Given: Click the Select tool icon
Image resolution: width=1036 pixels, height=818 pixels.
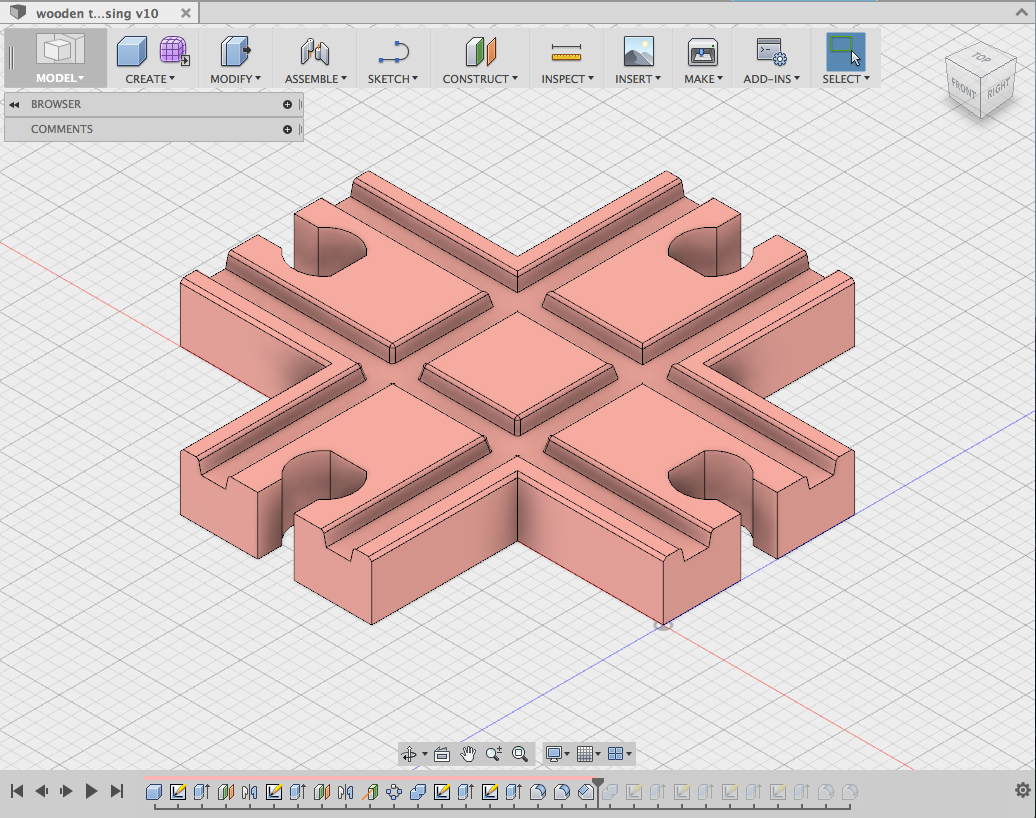Looking at the screenshot, I should [845, 52].
